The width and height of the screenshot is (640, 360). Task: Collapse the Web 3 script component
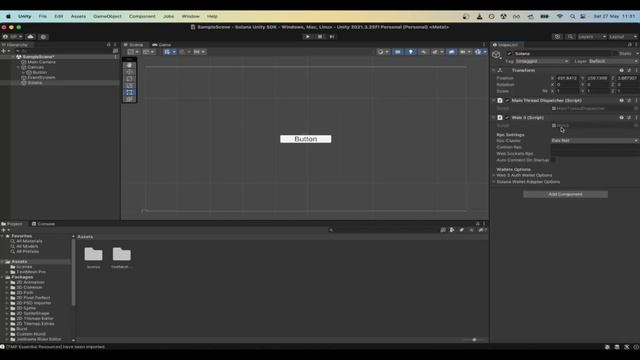[x=494, y=118]
